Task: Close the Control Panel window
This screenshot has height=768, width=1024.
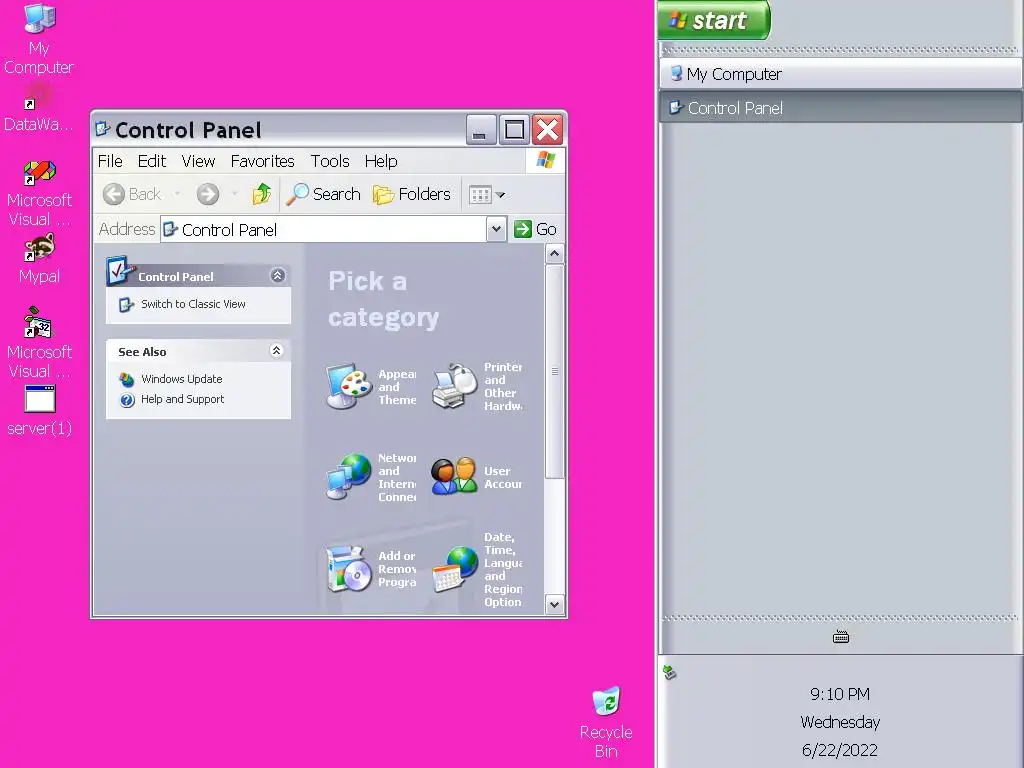Action: point(547,129)
